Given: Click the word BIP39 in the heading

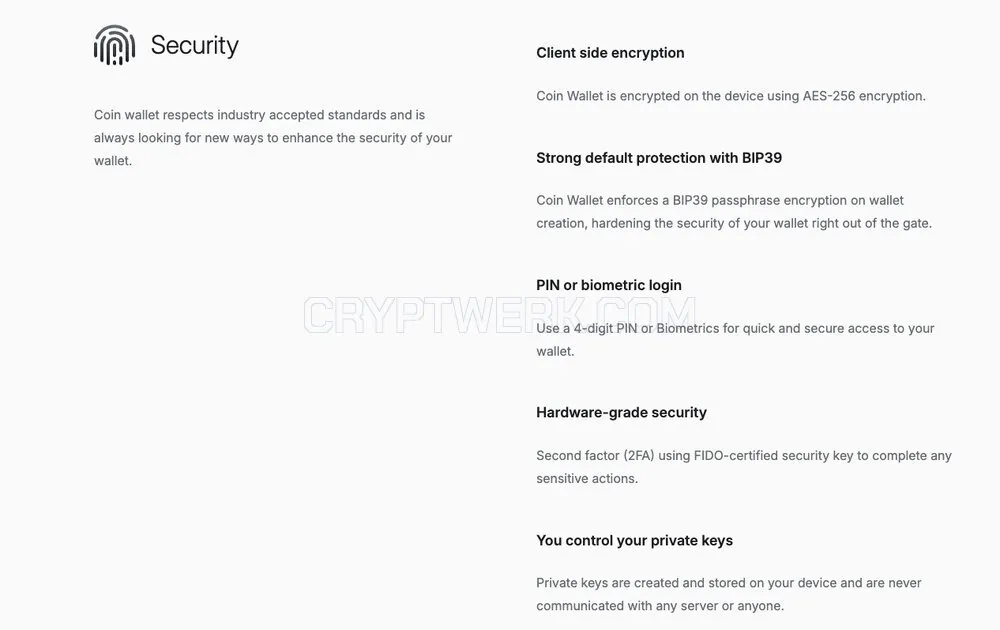Looking at the screenshot, I should pyautogui.click(x=761, y=158).
